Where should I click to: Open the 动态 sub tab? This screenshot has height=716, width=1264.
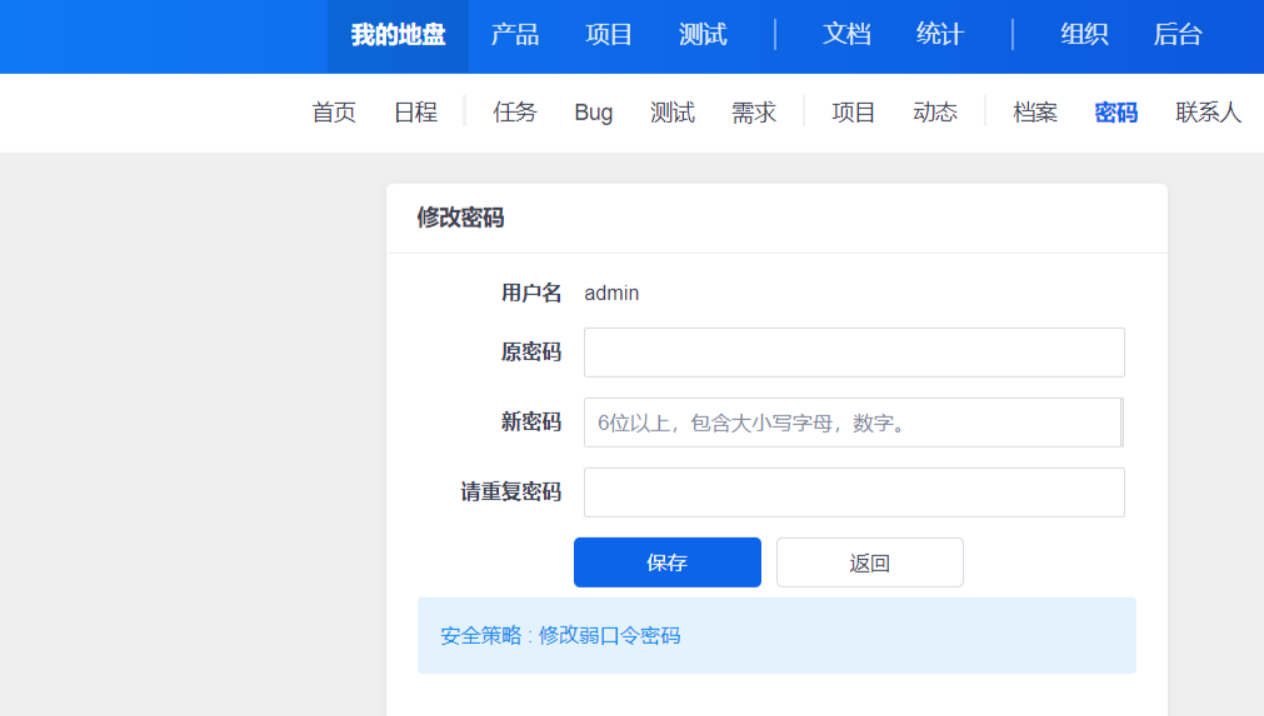tap(935, 113)
